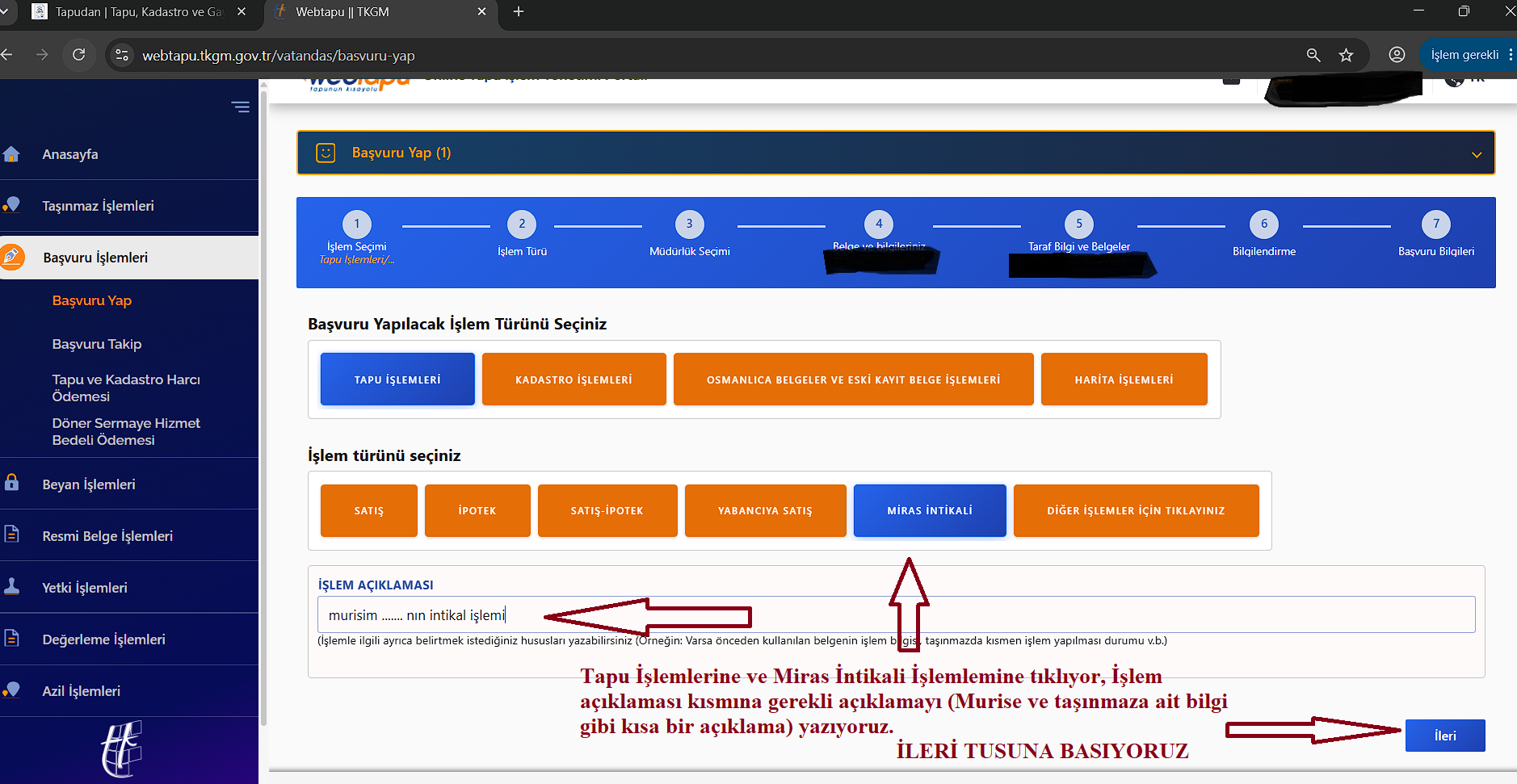Click the İleri next button

1445,736
